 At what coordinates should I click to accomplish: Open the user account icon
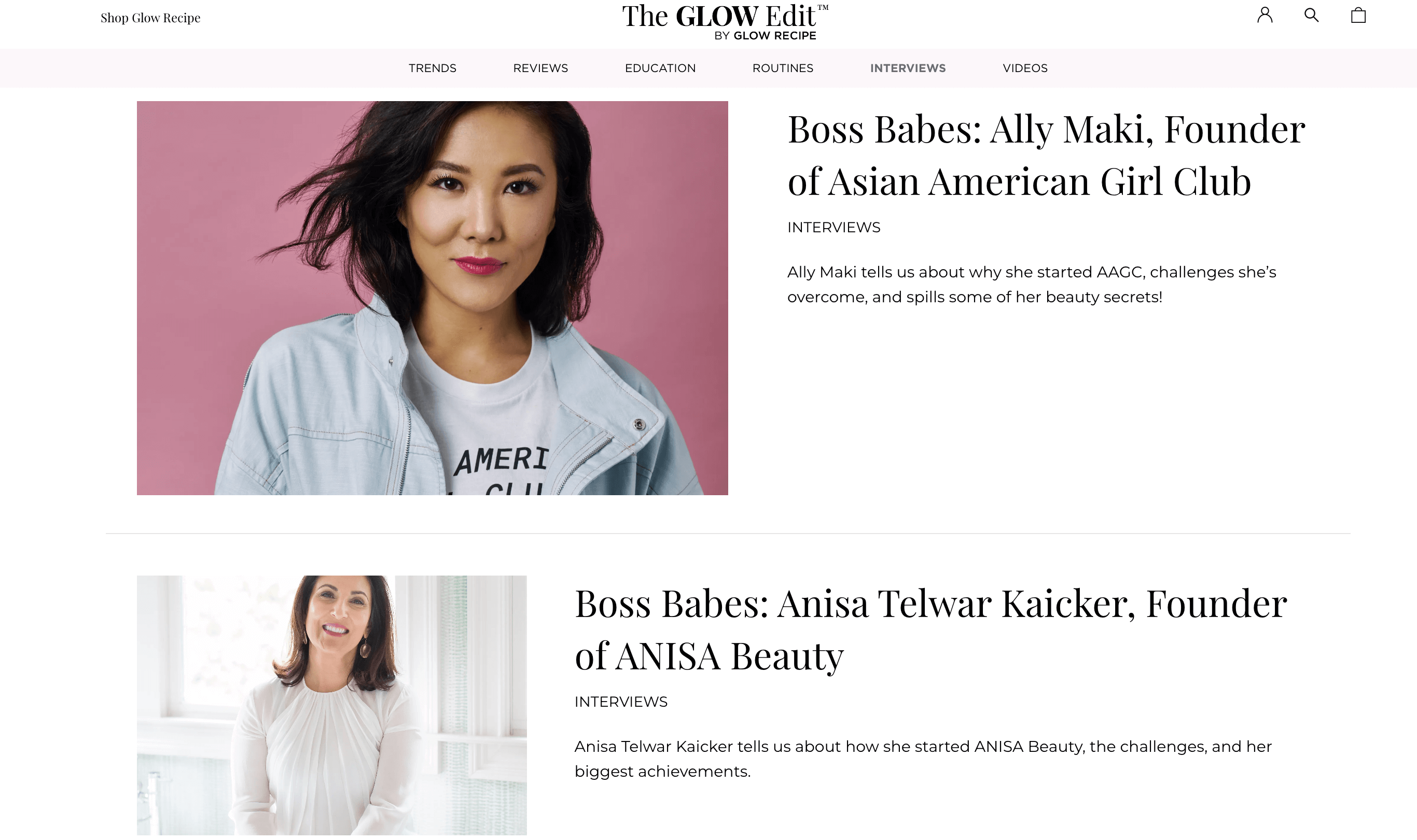[1265, 15]
